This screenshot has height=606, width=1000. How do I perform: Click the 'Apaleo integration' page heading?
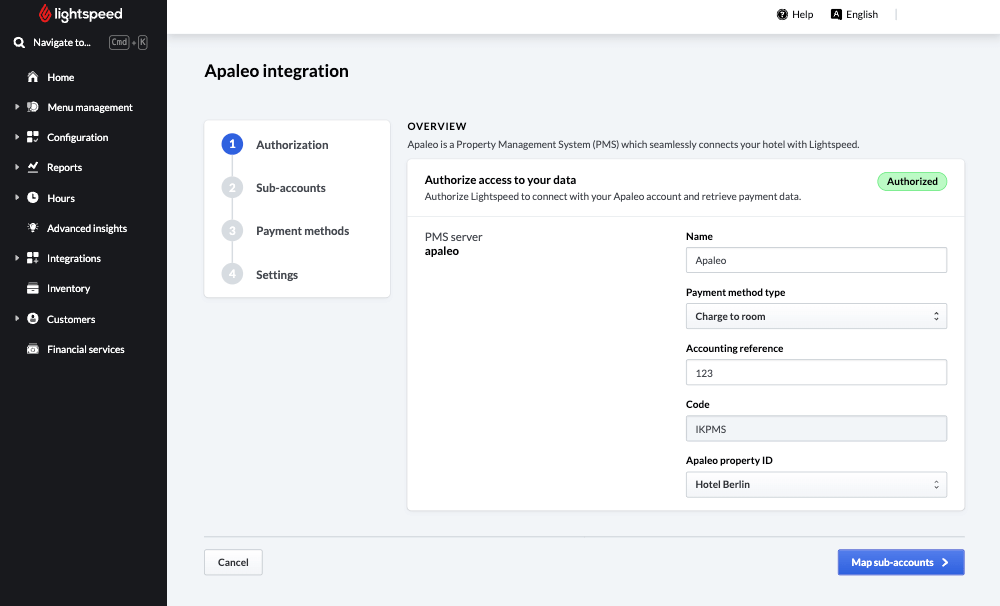coord(276,71)
